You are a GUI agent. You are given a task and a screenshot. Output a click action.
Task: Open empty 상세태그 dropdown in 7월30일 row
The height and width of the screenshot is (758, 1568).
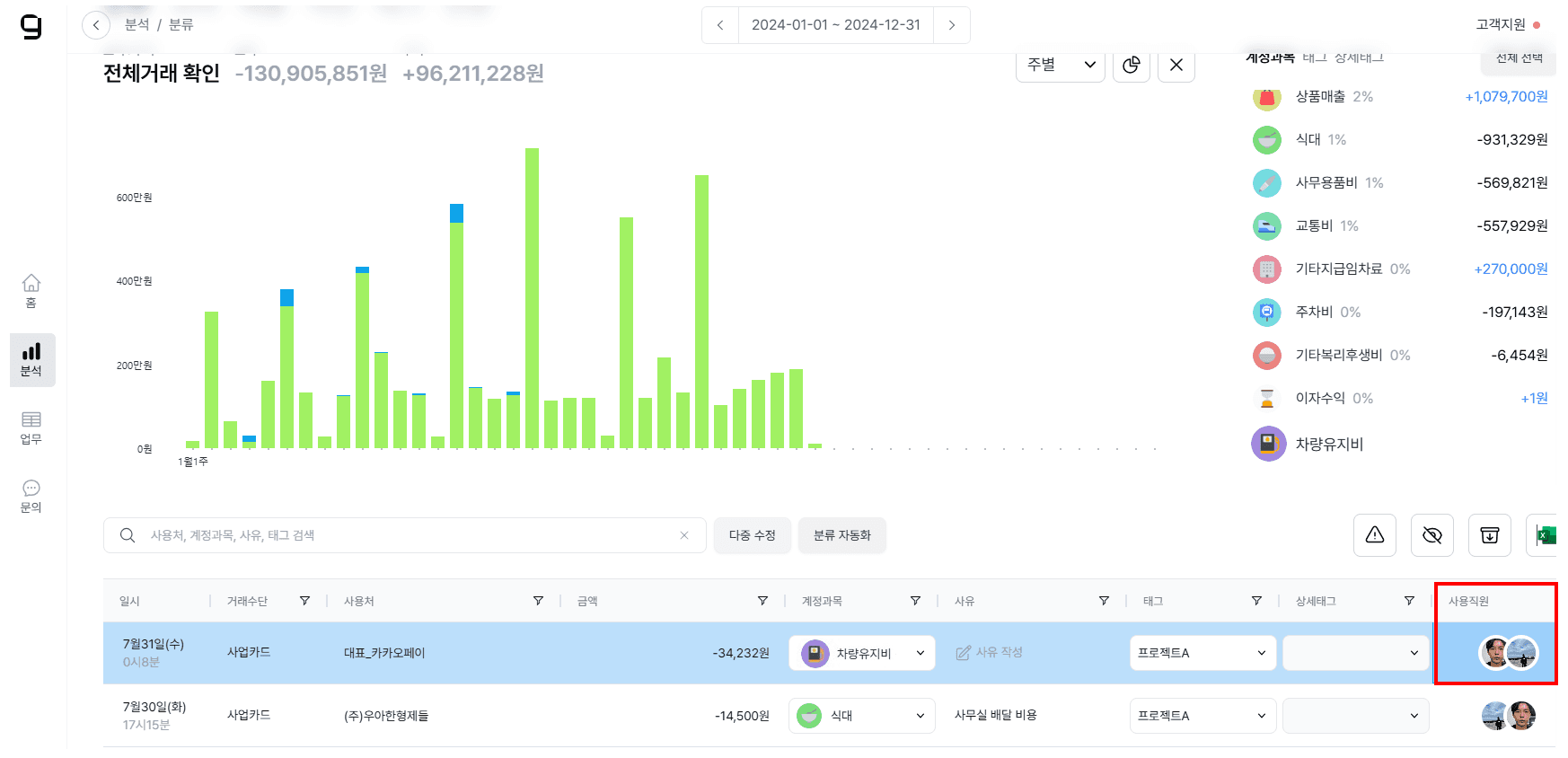click(x=1356, y=716)
